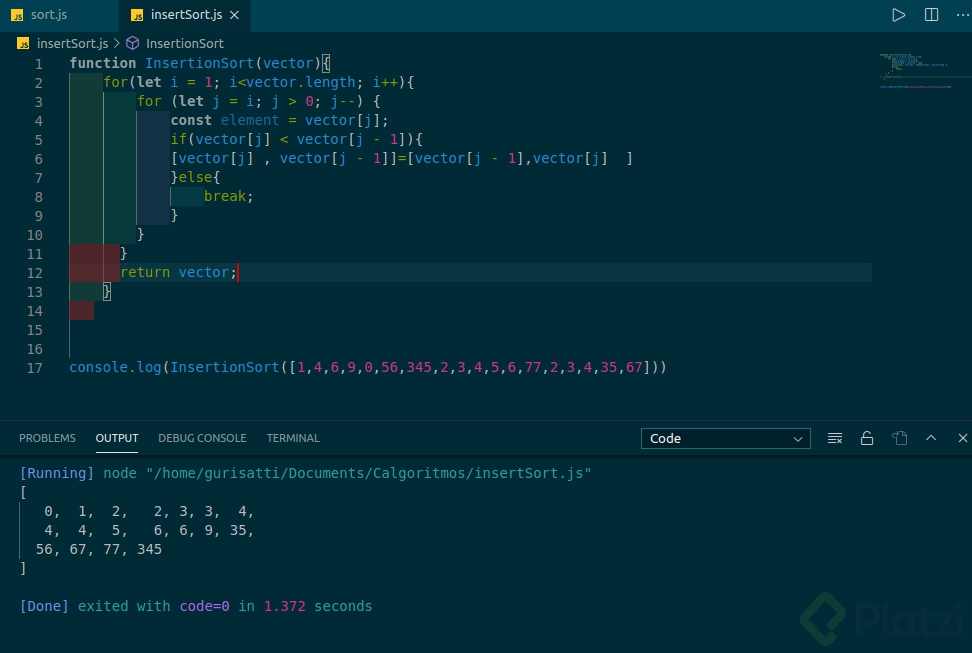The image size is (972, 653).
Task: Click the JS icon on insertSort.js tab
Action: coord(137,16)
